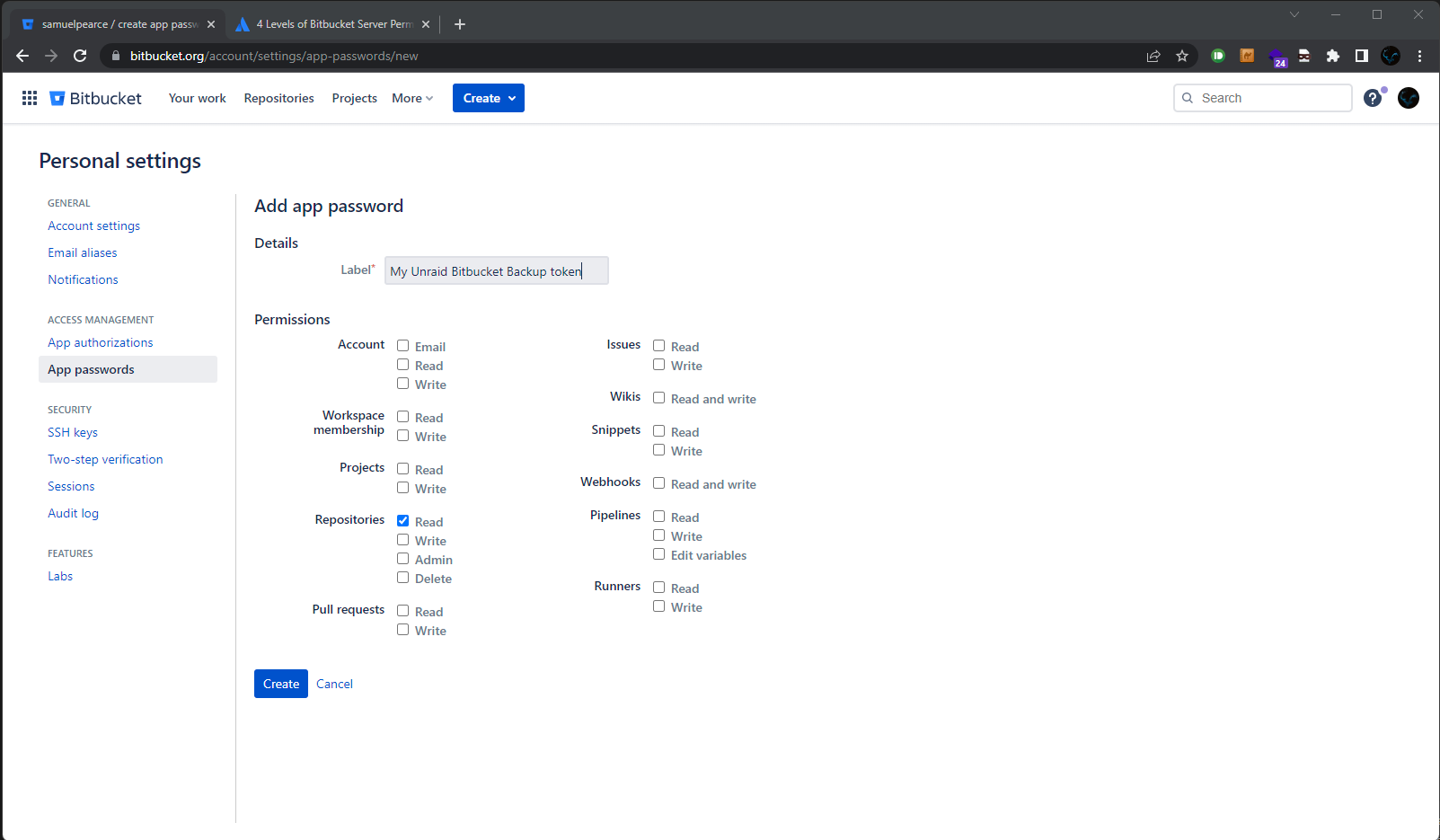The width and height of the screenshot is (1440, 840).
Task: Click the browser forward arrow
Action: click(x=51, y=56)
